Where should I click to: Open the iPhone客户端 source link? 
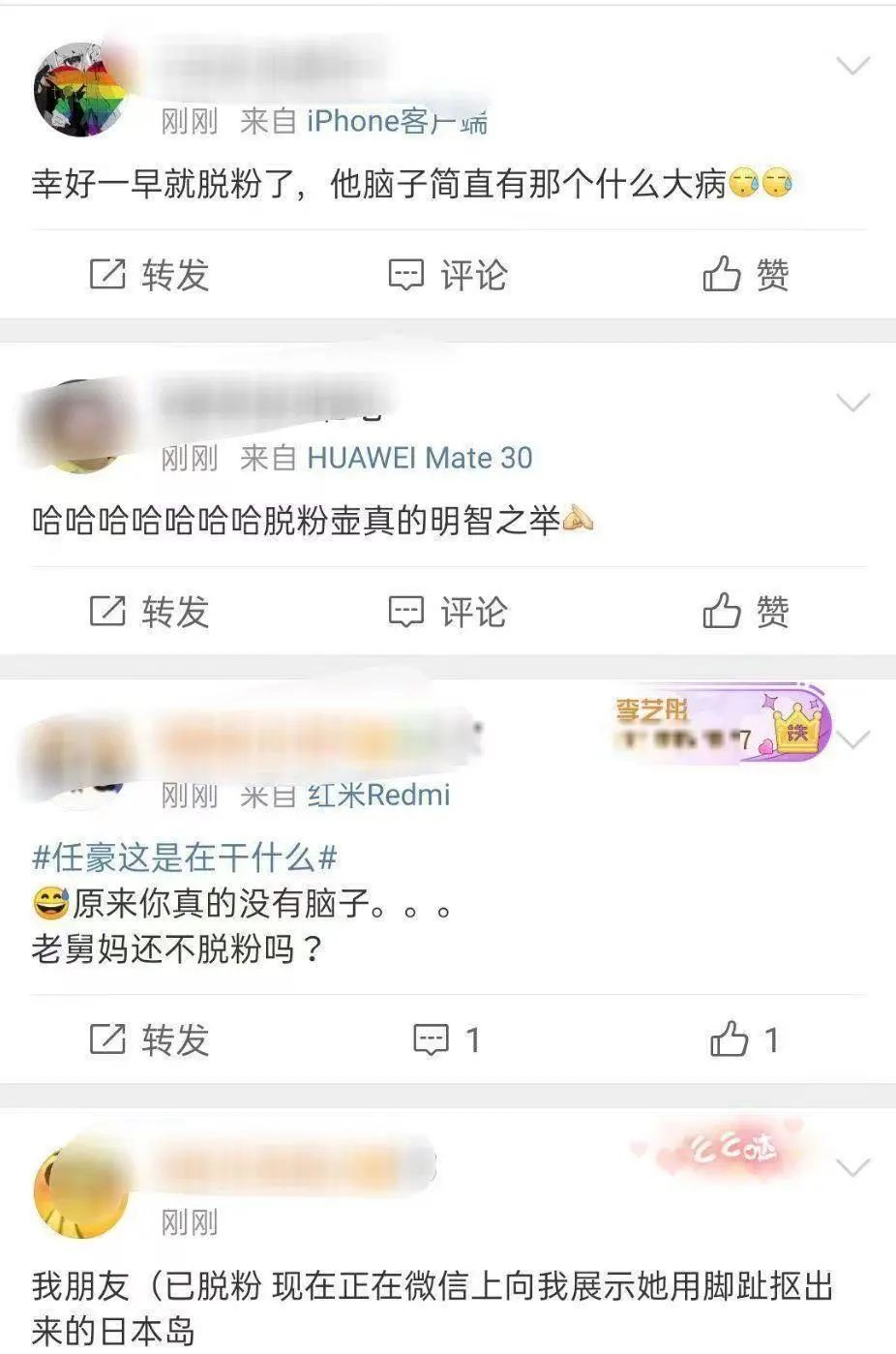pos(397,121)
